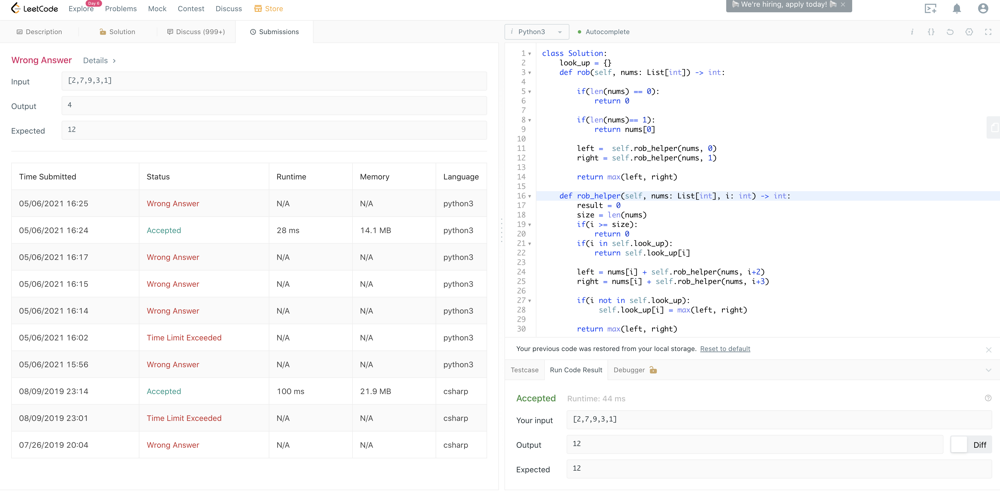Open the Discuss nav item

pos(228,9)
